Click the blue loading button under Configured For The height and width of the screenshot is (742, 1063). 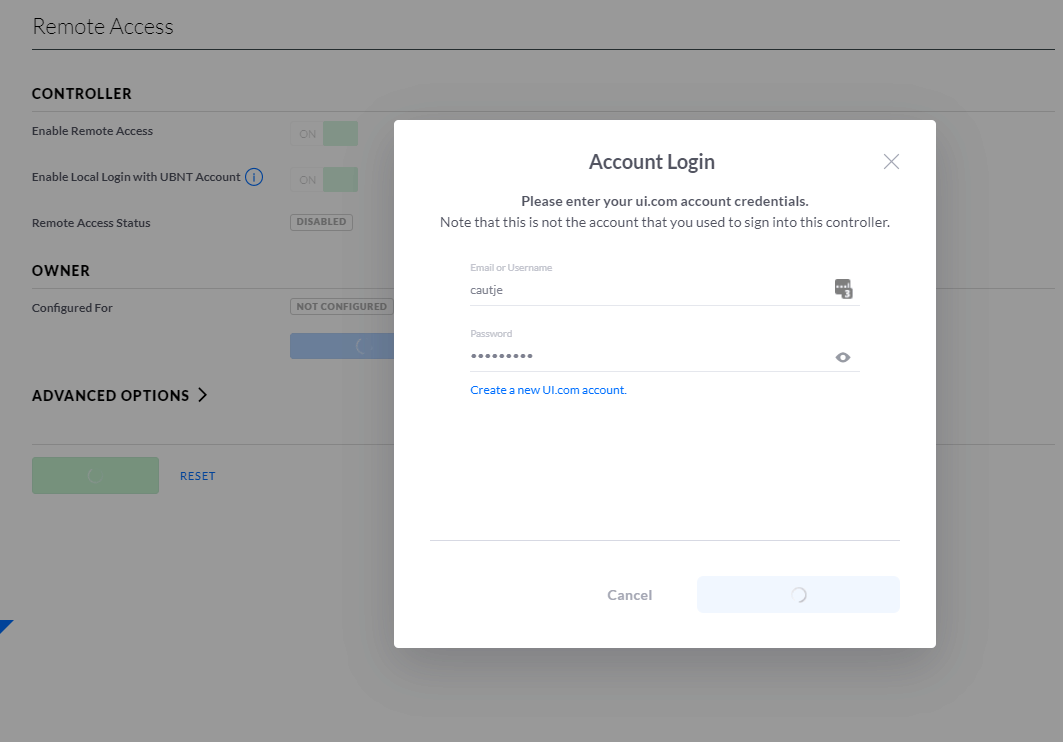click(x=342, y=346)
